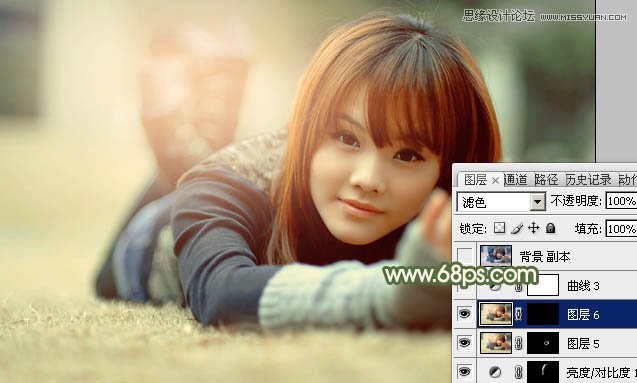This screenshot has height=383, width=637.
Task: Select 图层 5 image thumbnail
Action: [x=496, y=343]
